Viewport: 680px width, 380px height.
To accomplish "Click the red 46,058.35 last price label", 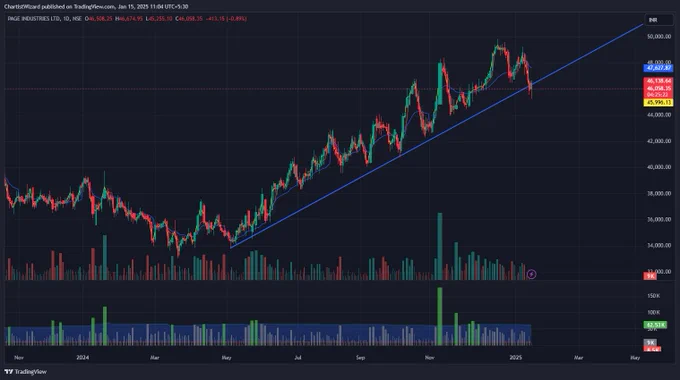I will pos(658,88).
